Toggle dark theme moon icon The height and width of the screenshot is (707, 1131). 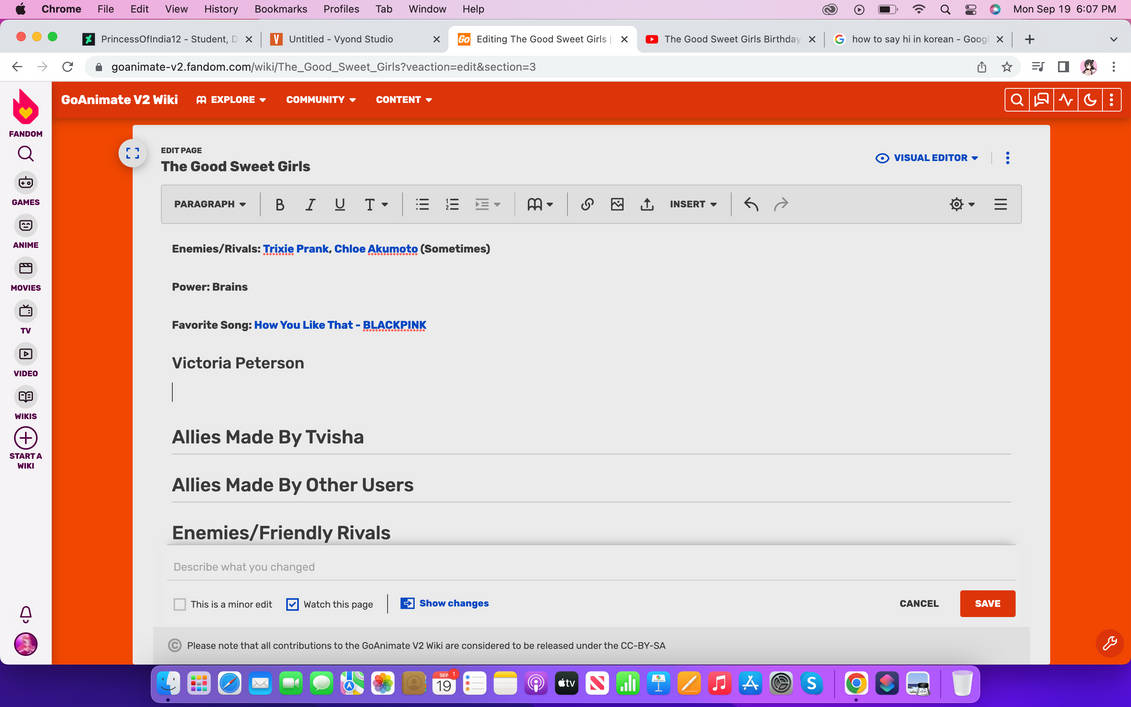(x=1090, y=100)
